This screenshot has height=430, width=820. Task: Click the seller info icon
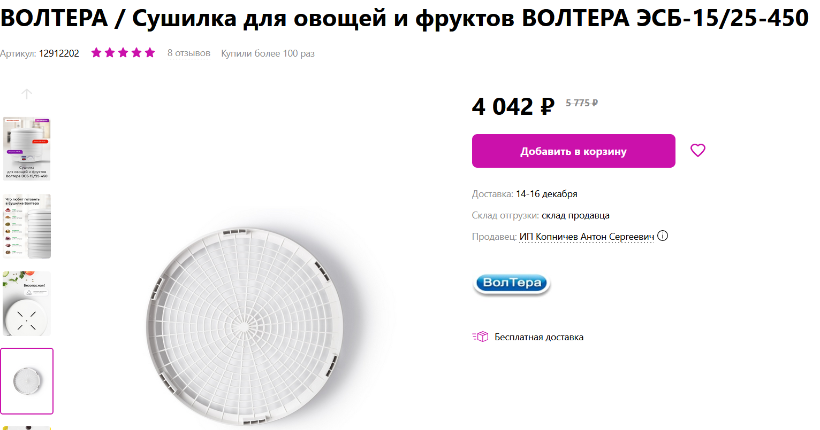(x=663, y=236)
